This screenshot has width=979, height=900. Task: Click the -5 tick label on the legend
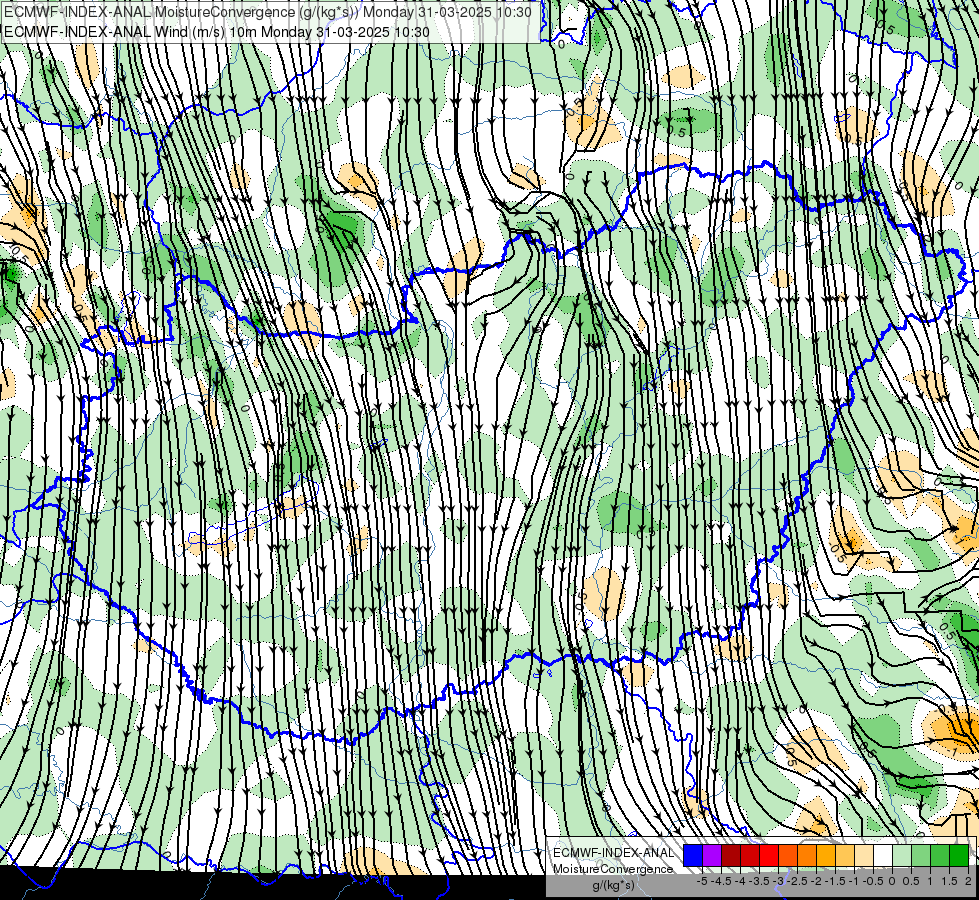(x=702, y=881)
